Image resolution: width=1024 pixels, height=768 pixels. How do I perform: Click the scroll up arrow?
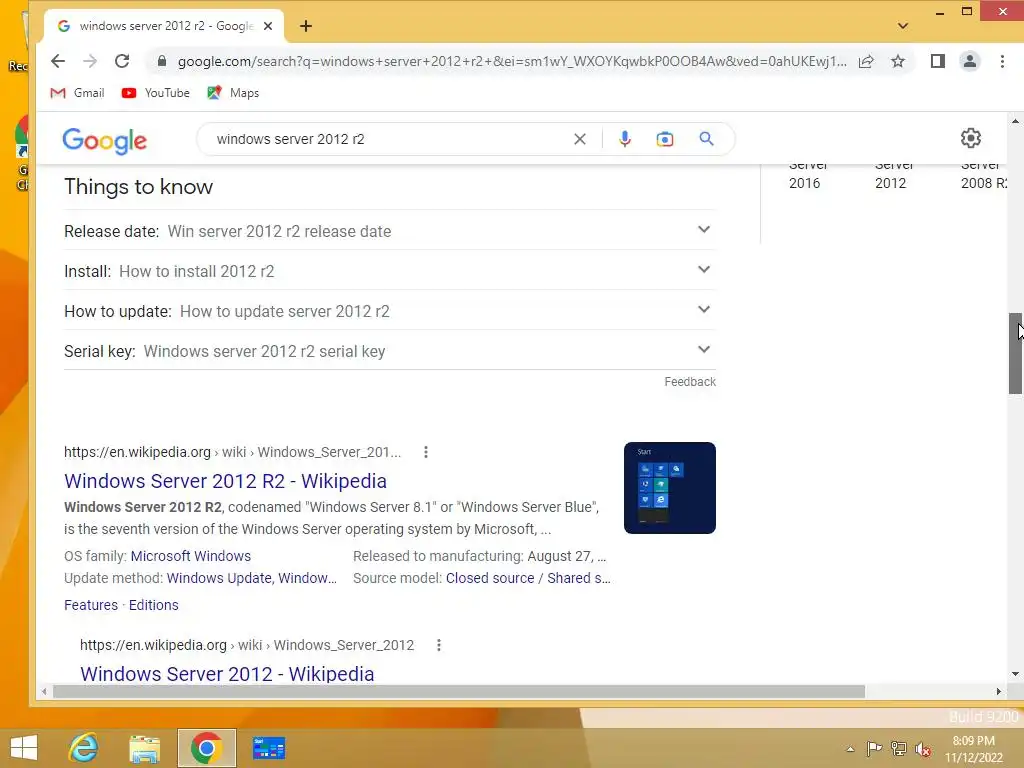(x=1015, y=121)
